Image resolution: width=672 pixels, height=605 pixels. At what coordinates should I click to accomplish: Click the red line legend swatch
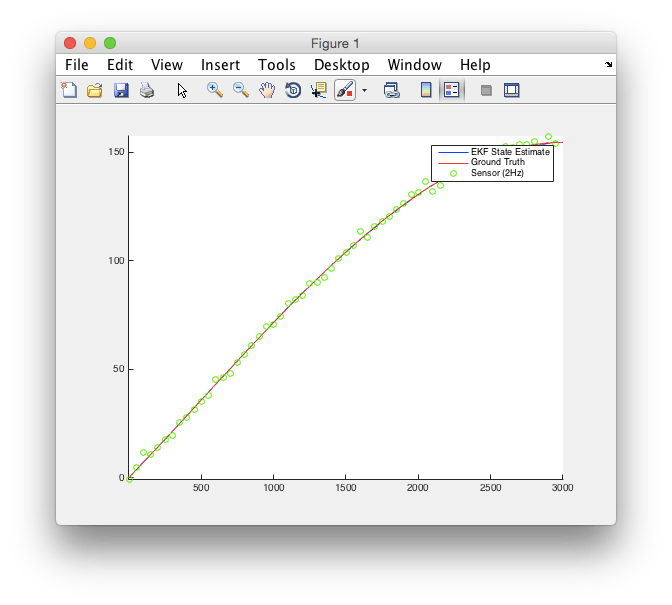coord(453,163)
